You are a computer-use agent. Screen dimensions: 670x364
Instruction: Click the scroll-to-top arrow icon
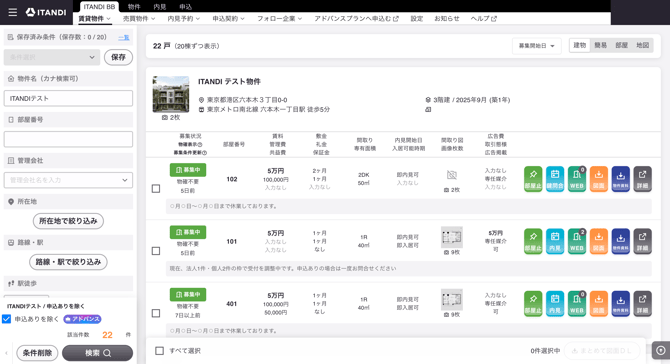[x=661, y=351]
